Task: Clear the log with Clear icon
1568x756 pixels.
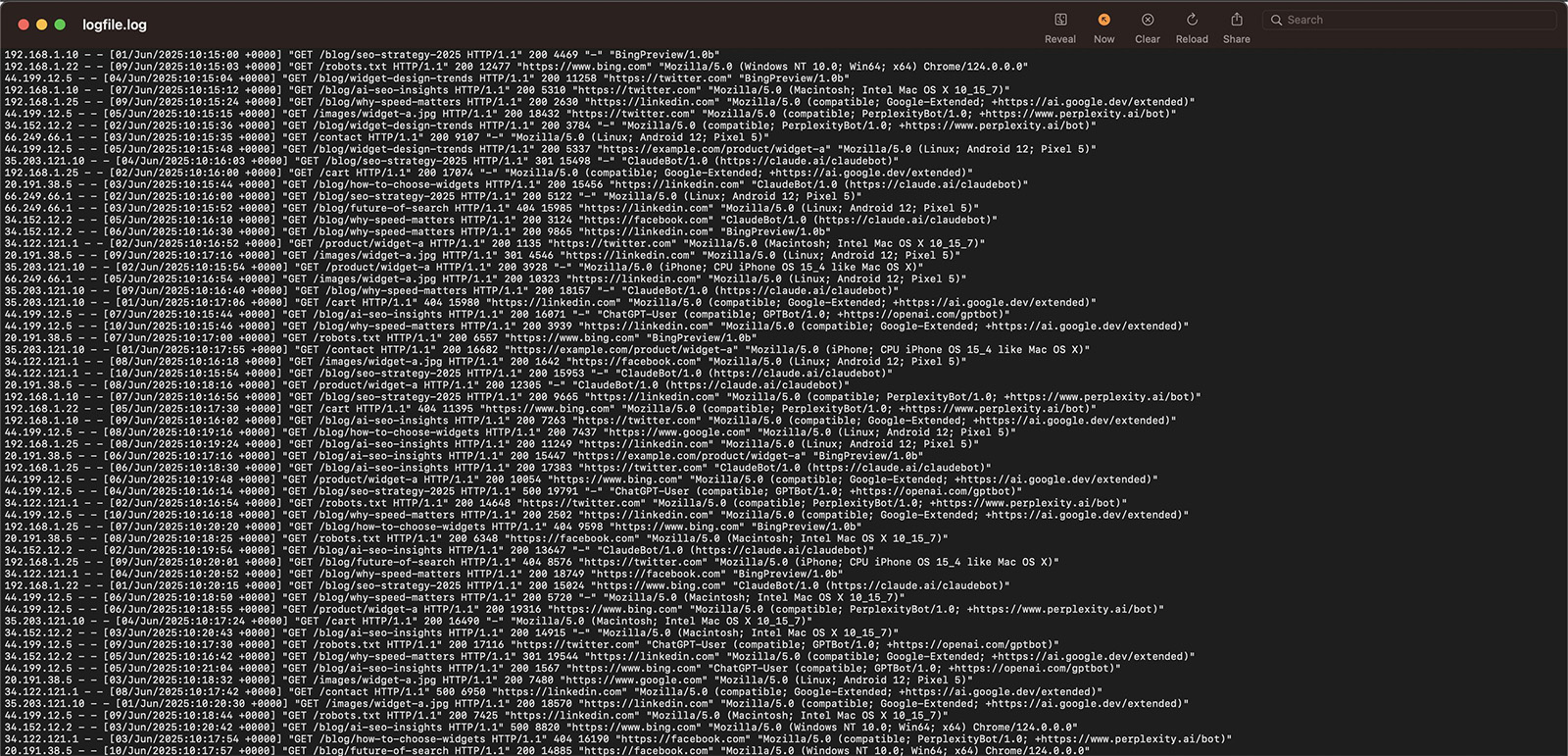Action: click(x=1148, y=20)
